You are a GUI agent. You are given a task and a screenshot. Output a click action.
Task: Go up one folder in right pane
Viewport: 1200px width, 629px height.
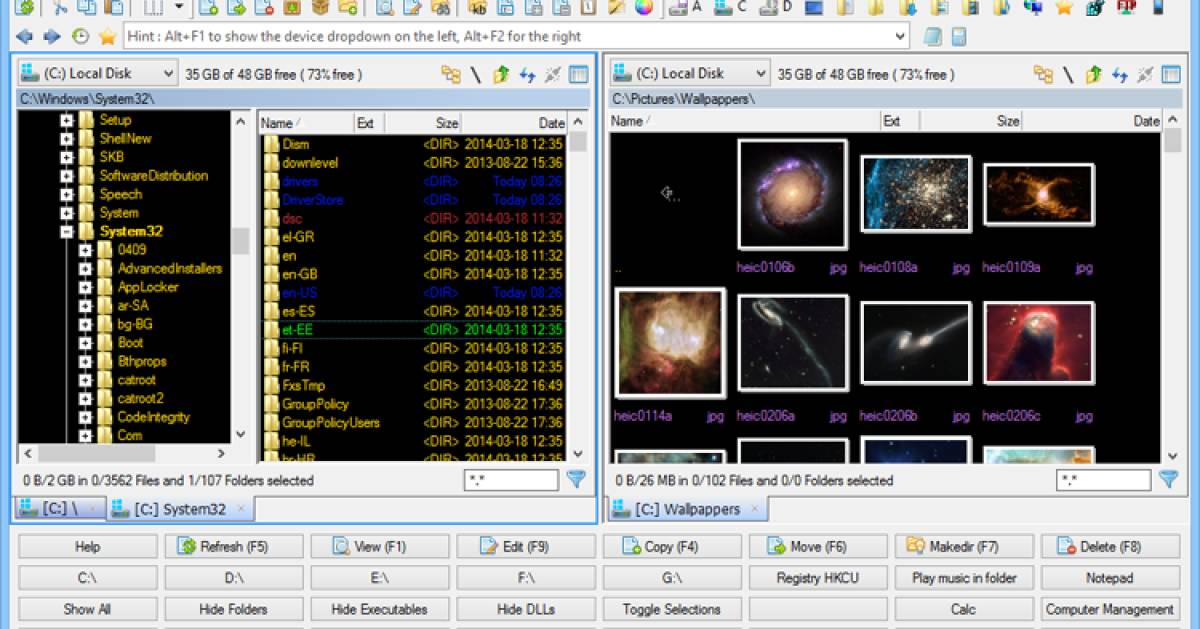1094,74
